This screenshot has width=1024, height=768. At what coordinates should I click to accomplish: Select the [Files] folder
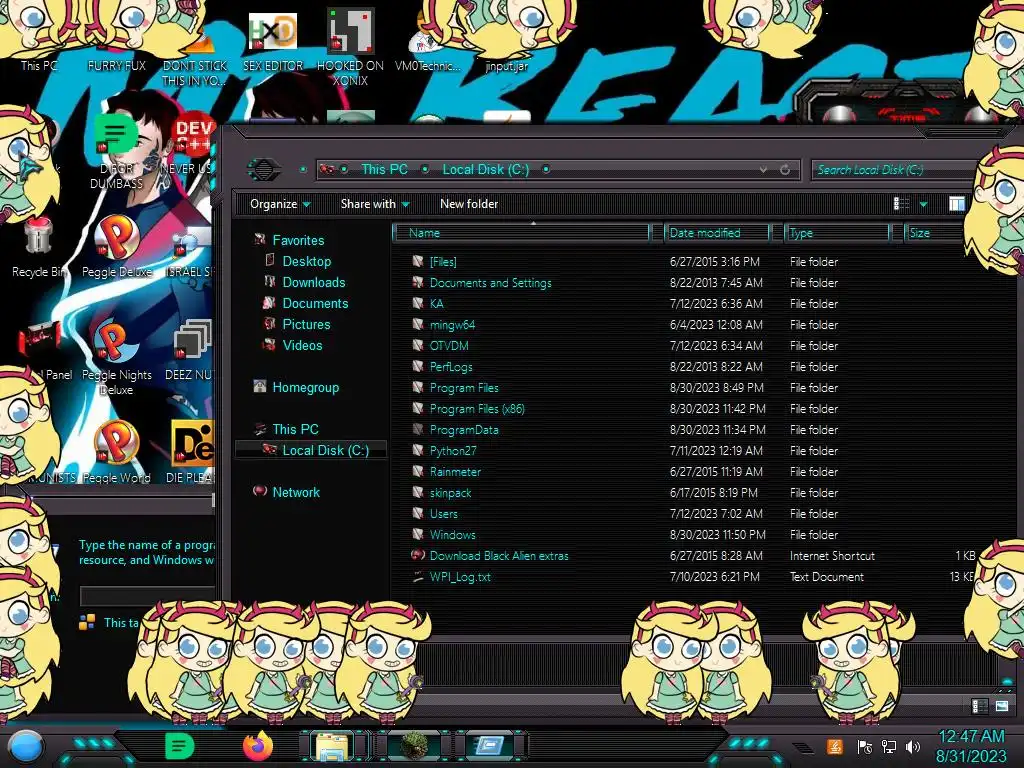pyautogui.click(x=443, y=262)
